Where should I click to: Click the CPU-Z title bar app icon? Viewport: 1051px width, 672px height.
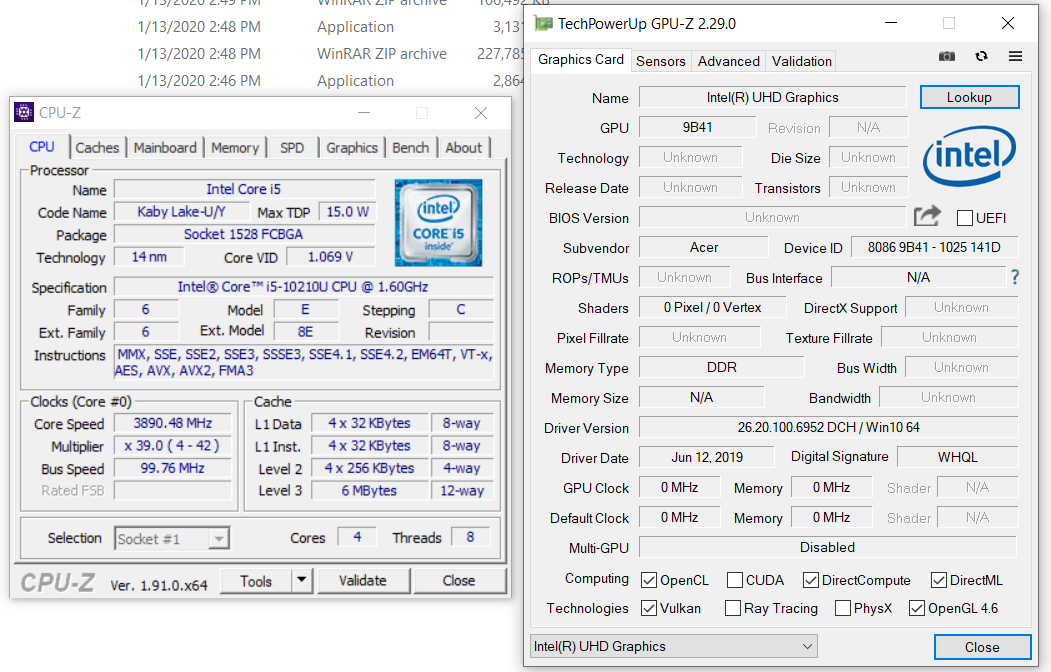pyautogui.click(x=24, y=113)
